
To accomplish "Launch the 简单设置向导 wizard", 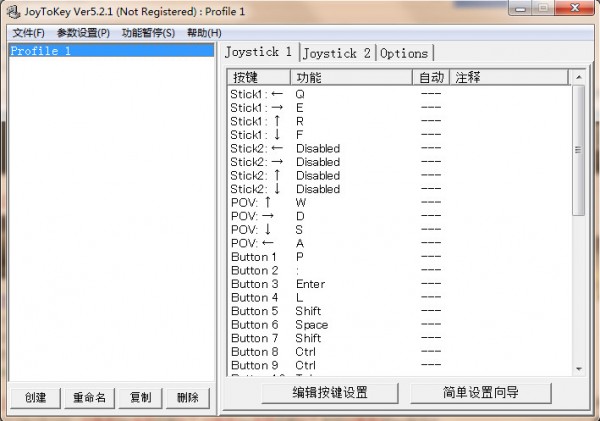I will click(x=481, y=393).
